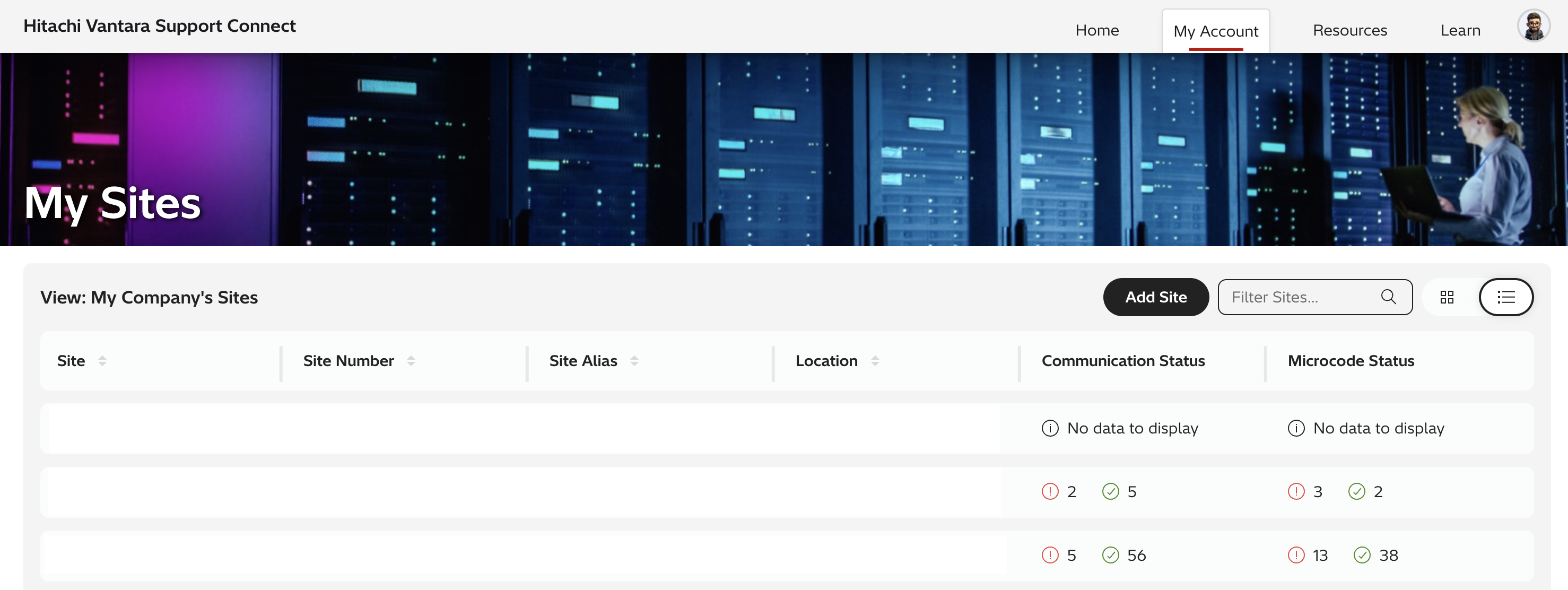Click info icon in Microcode Status no-data cell

(1296, 429)
